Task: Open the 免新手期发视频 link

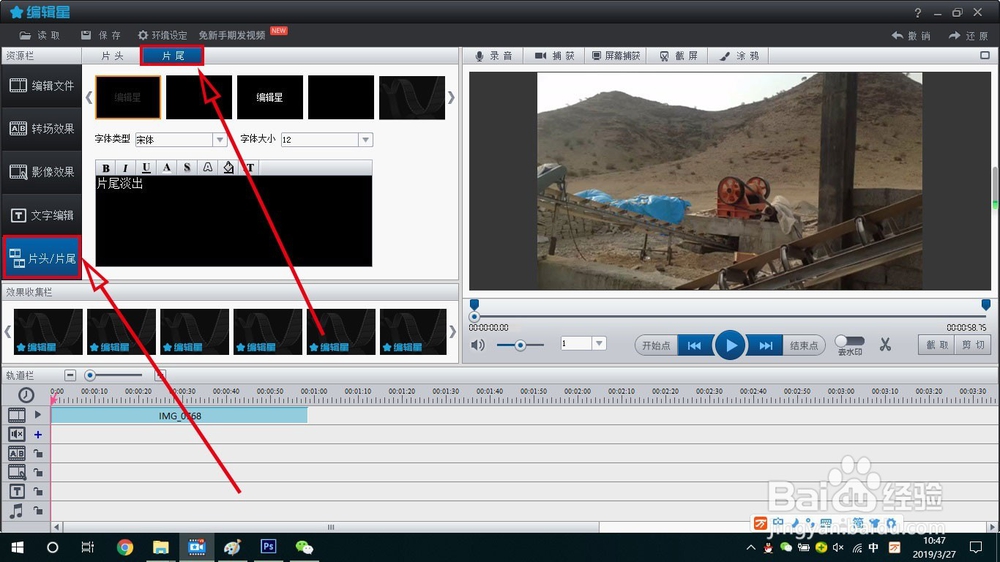Action: (x=232, y=36)
